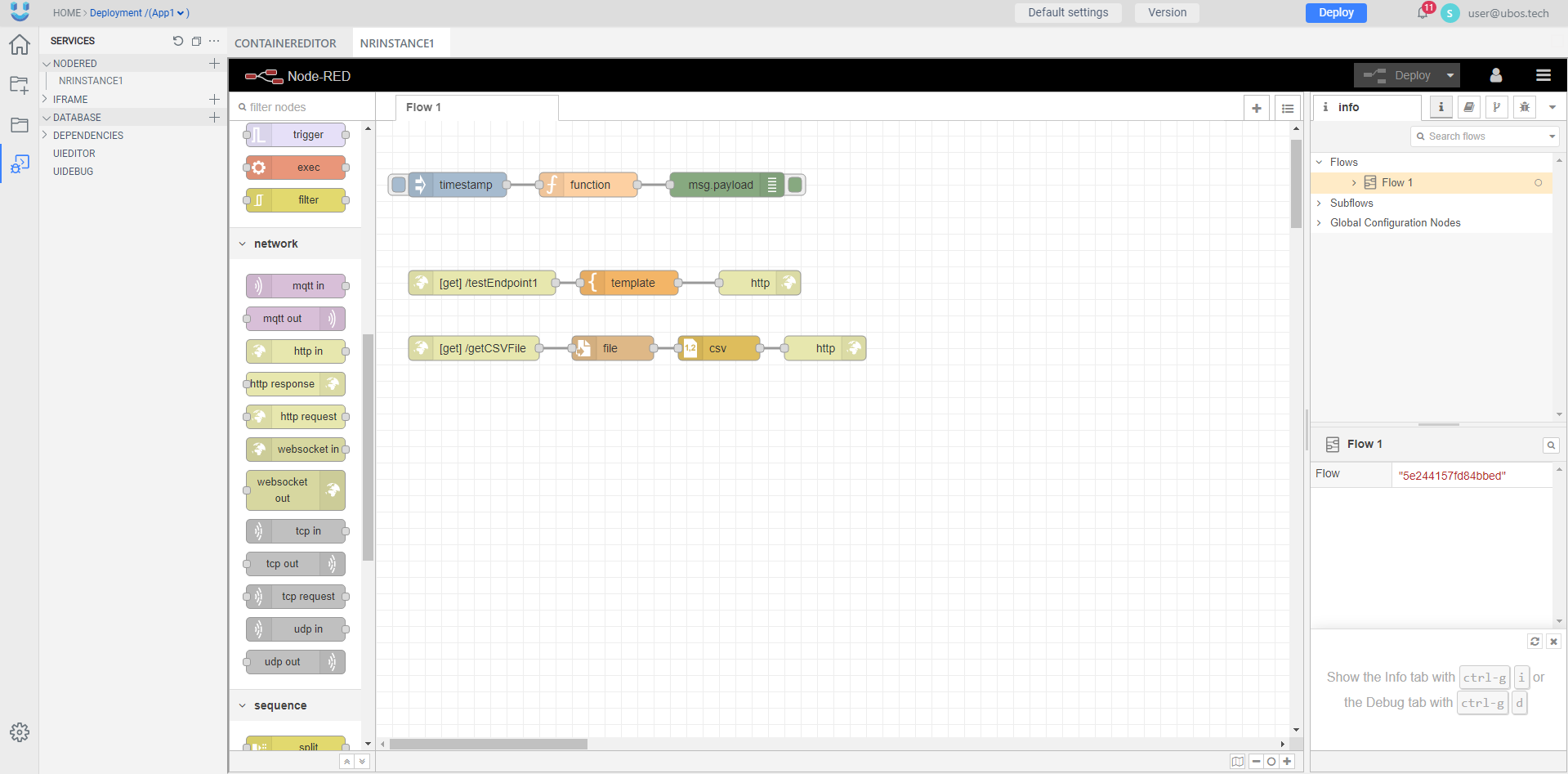1568x774 pixels.
Task: Open SERVICES panel more options (ellipsis)
Action: (214, 41)
